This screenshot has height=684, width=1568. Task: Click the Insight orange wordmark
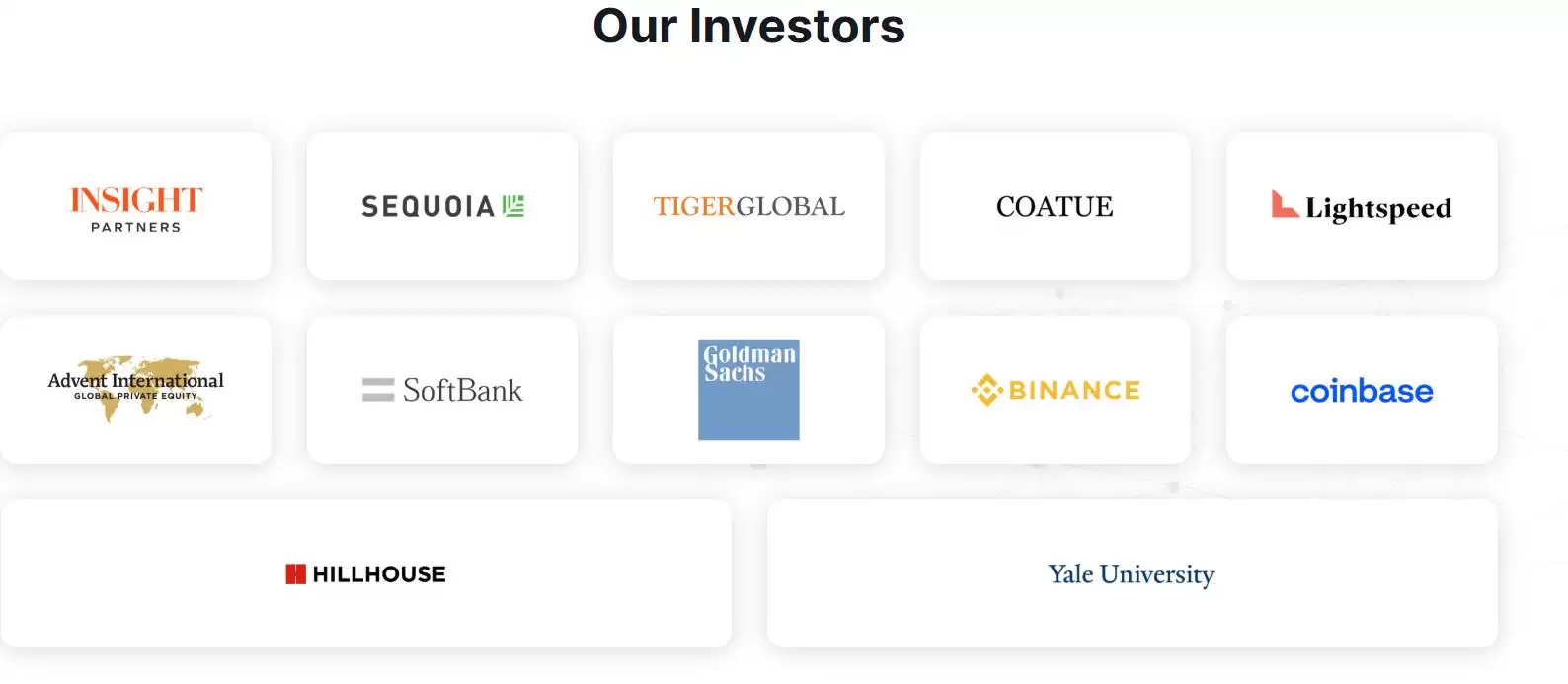click(x=136, y=200)
